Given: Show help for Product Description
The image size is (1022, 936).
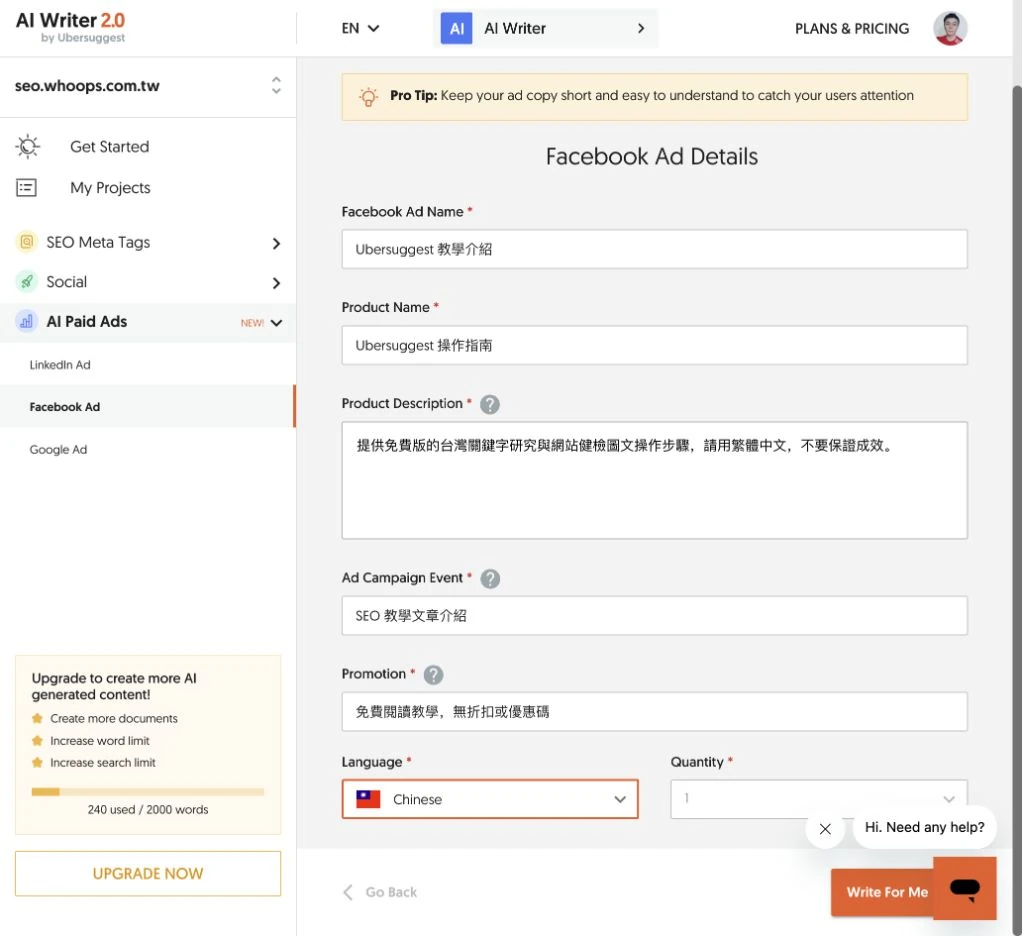Looking at the screenshot, I should [x=489, y=405].
